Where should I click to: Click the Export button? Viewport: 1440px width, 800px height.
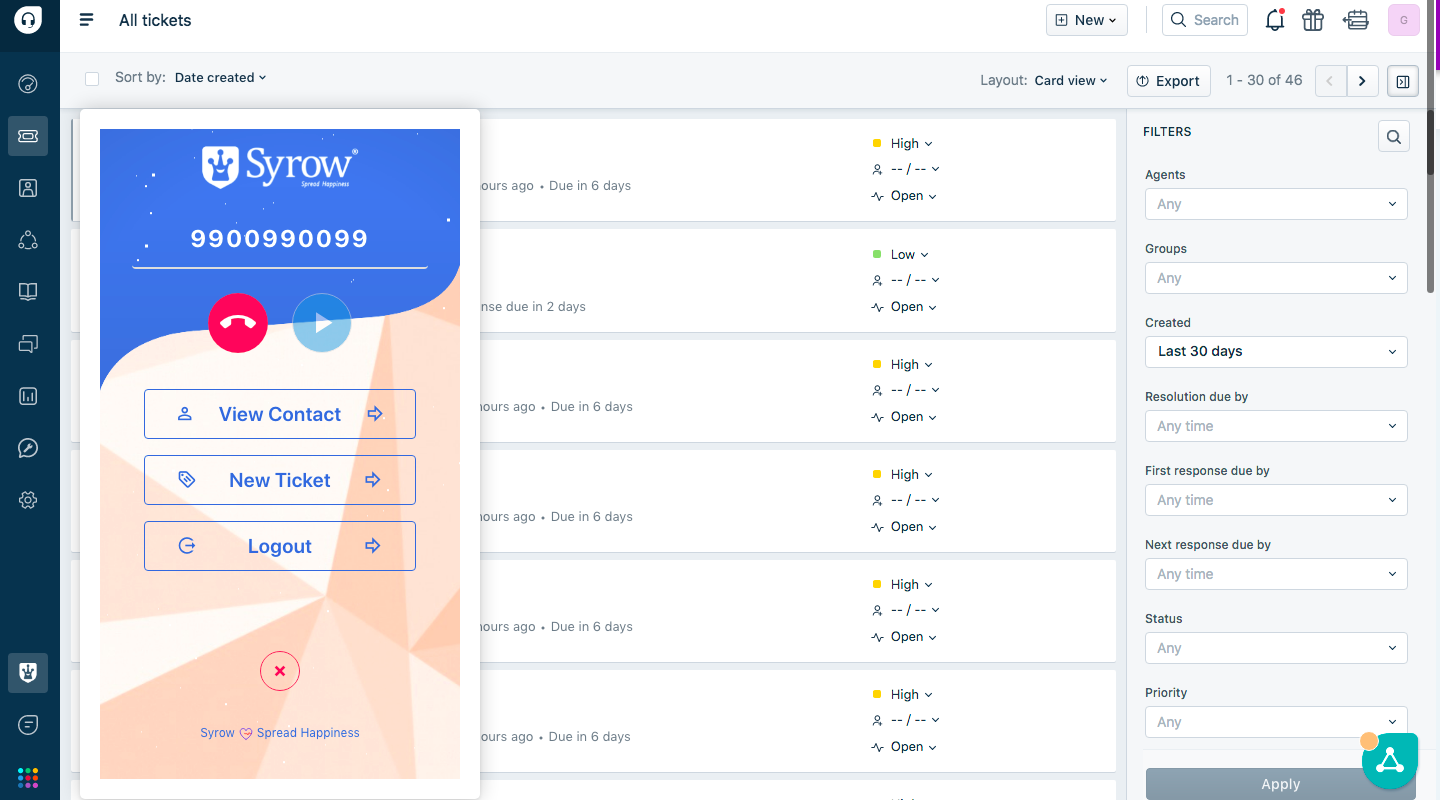(1169, 81)
